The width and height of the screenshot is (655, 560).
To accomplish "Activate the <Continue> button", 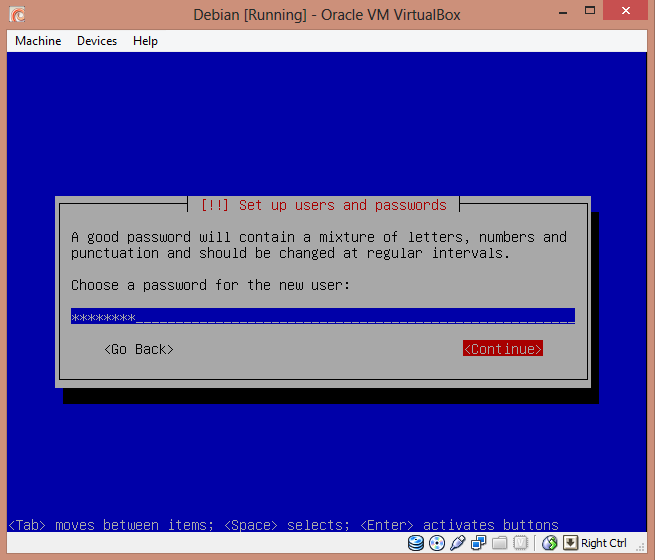I will pos(503,349).
